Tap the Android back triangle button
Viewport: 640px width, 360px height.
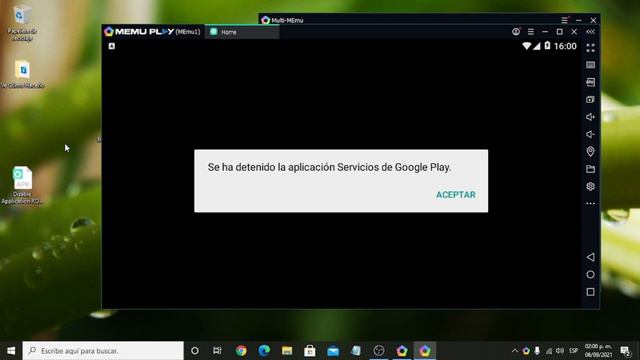[x=590, y=257]
